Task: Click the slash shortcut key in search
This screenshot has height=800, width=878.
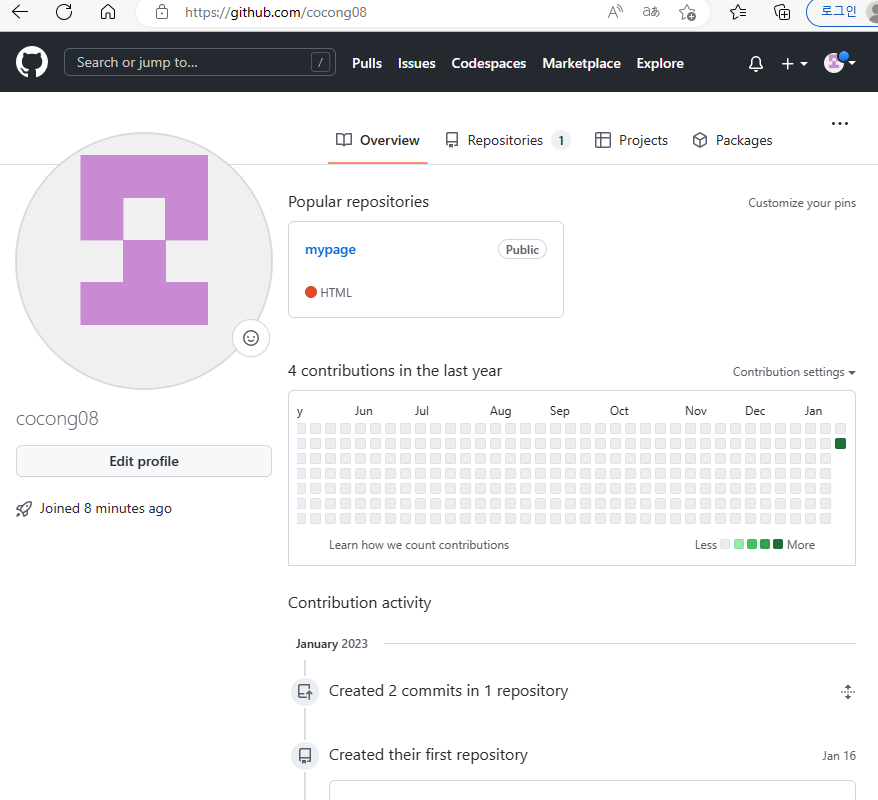Action: (320, 62)
